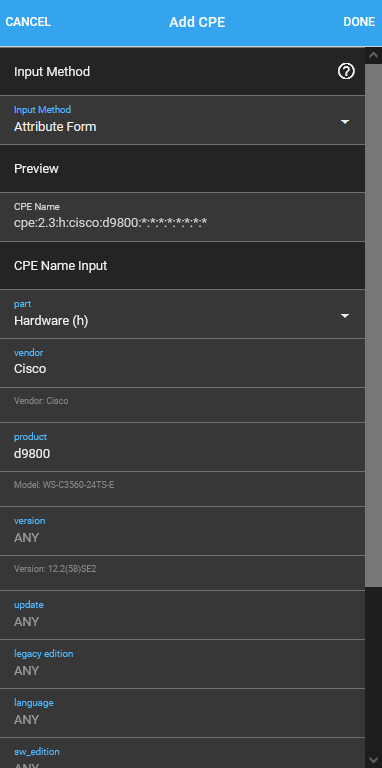The image size is (382, 768).
Task: Click the Preview section header
Action: coord(182,168)
